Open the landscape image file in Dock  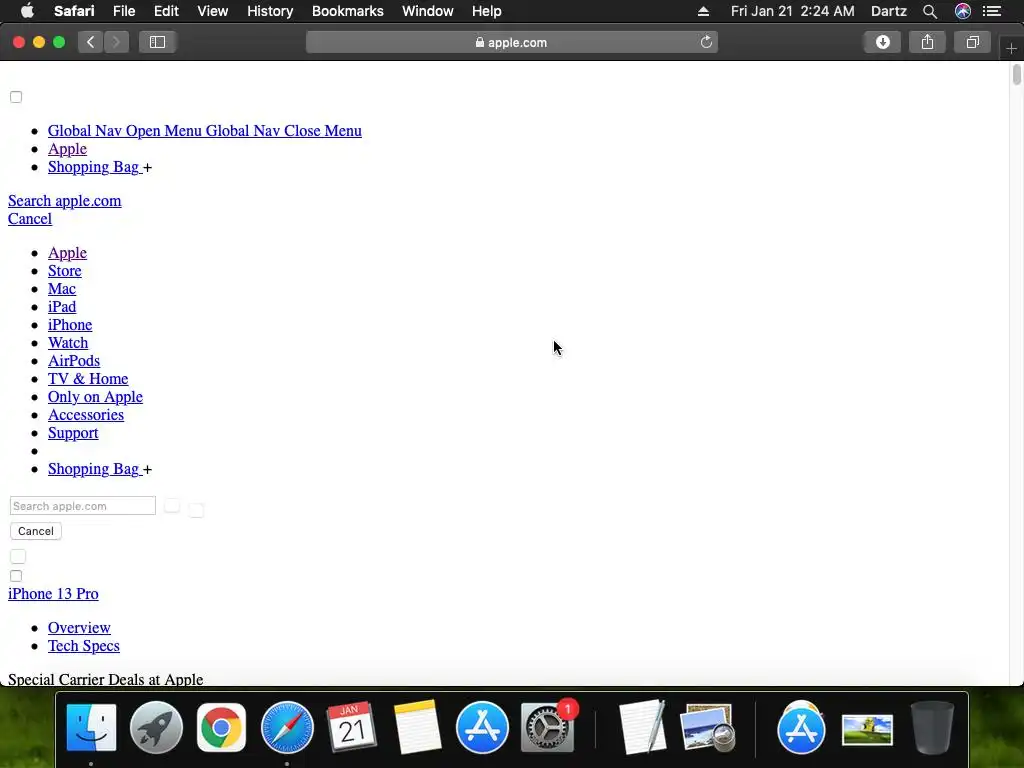tap(867, 730)
